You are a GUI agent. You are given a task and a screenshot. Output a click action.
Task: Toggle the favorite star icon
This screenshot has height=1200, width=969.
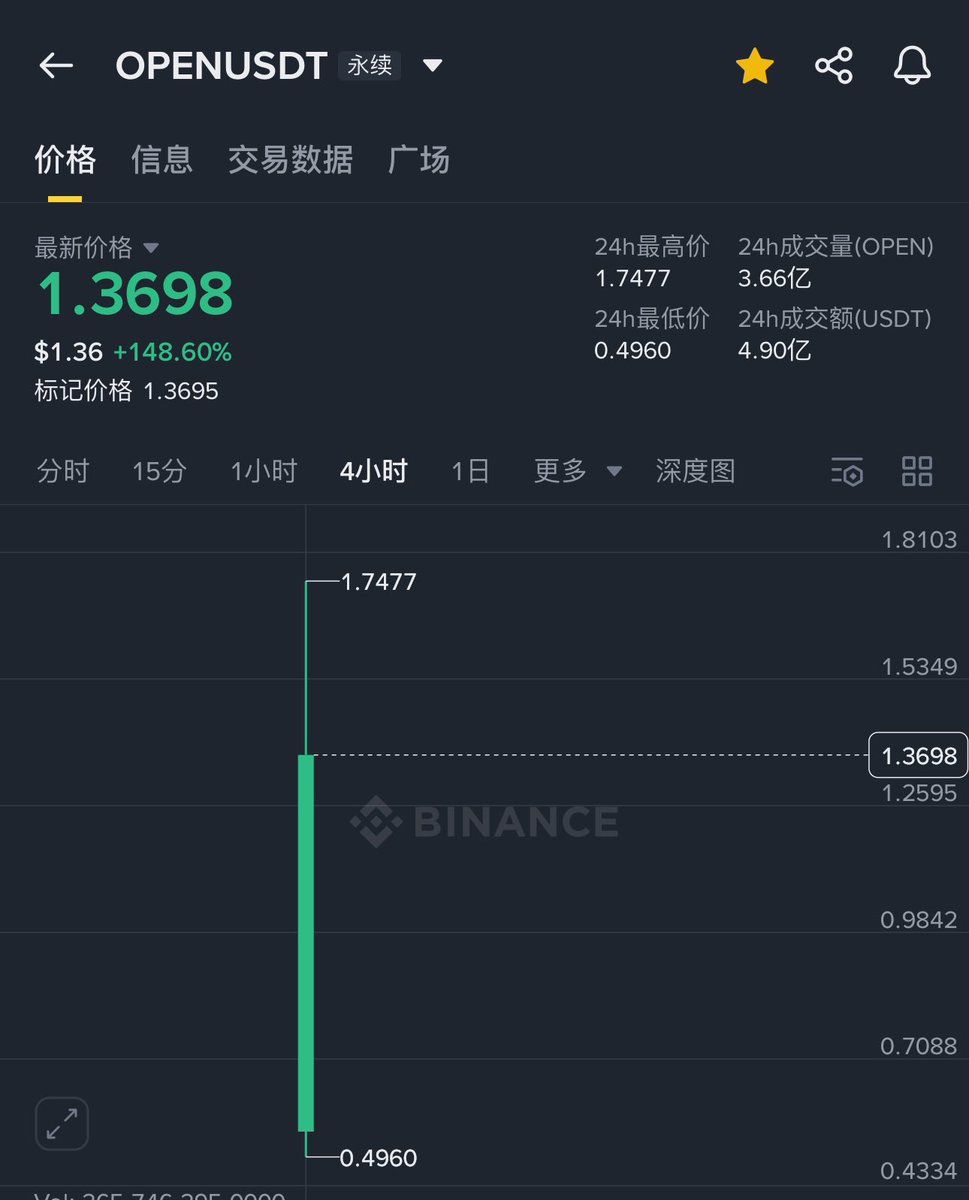pos(754,67)
